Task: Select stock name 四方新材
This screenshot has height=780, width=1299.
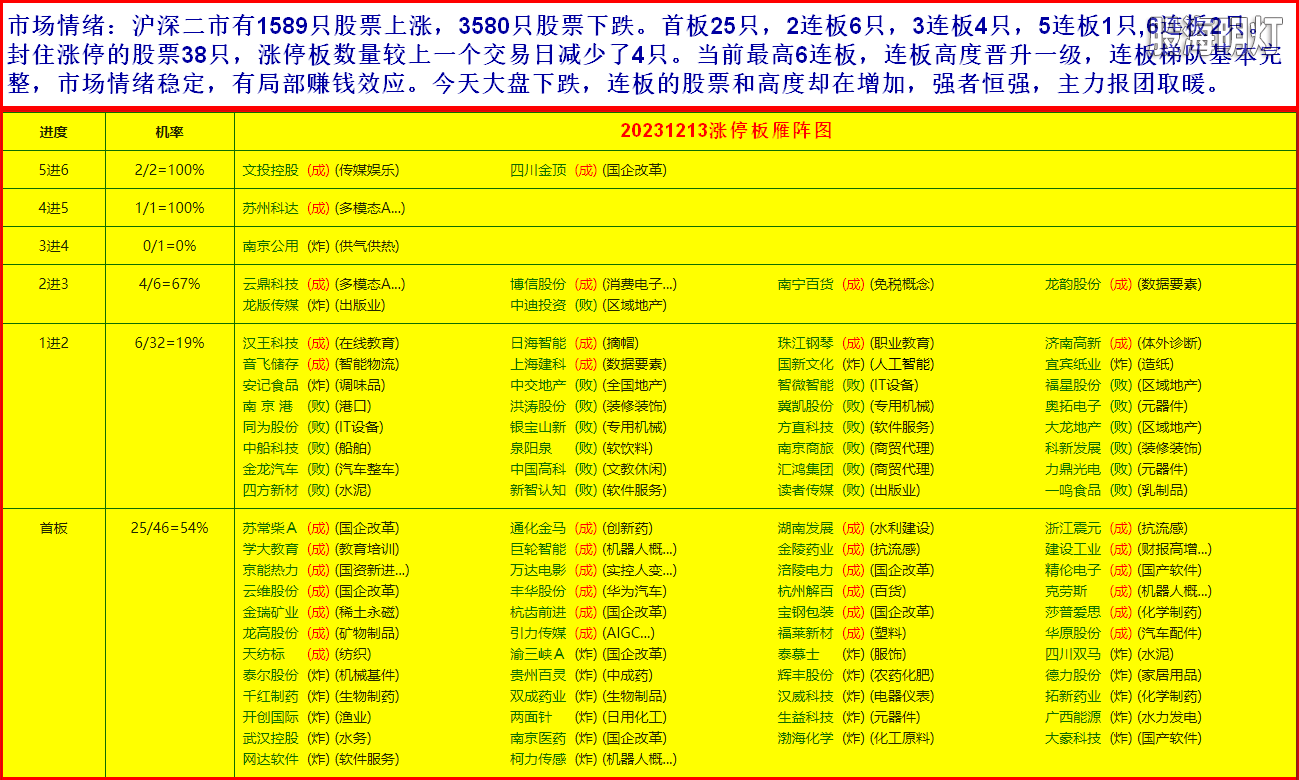Action: click(270, 490)
